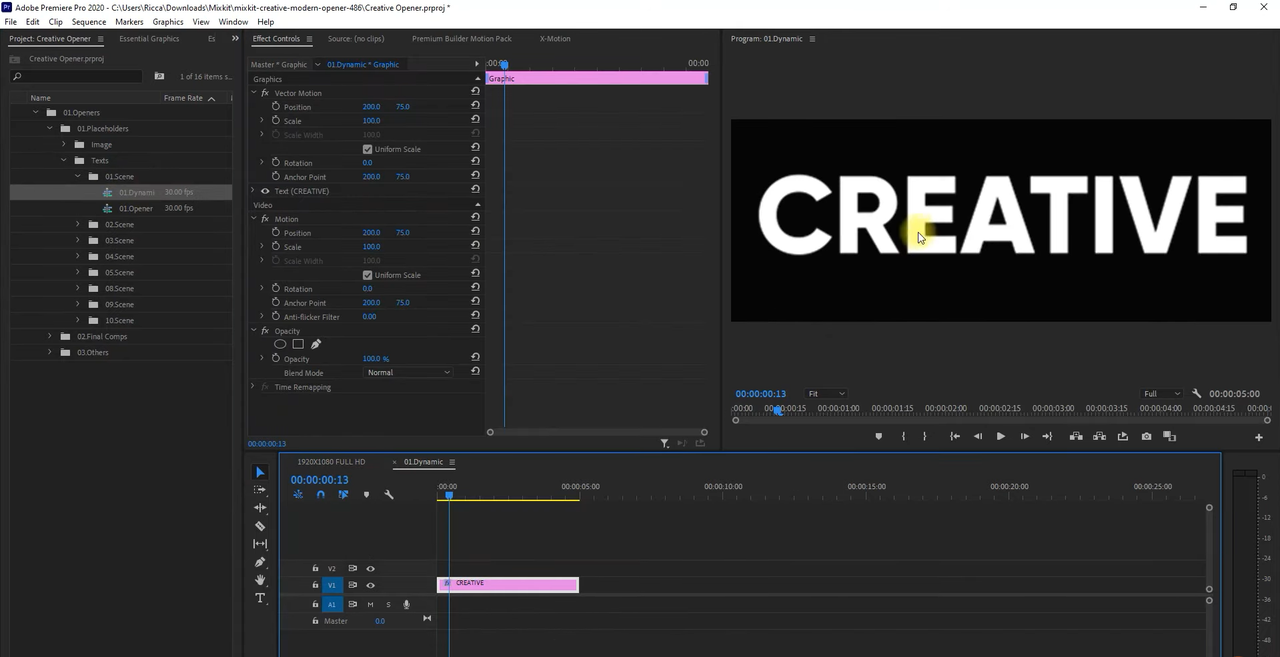
Task: Toggle Motion Uniform Scale checkbox
Action: [368, 275]
